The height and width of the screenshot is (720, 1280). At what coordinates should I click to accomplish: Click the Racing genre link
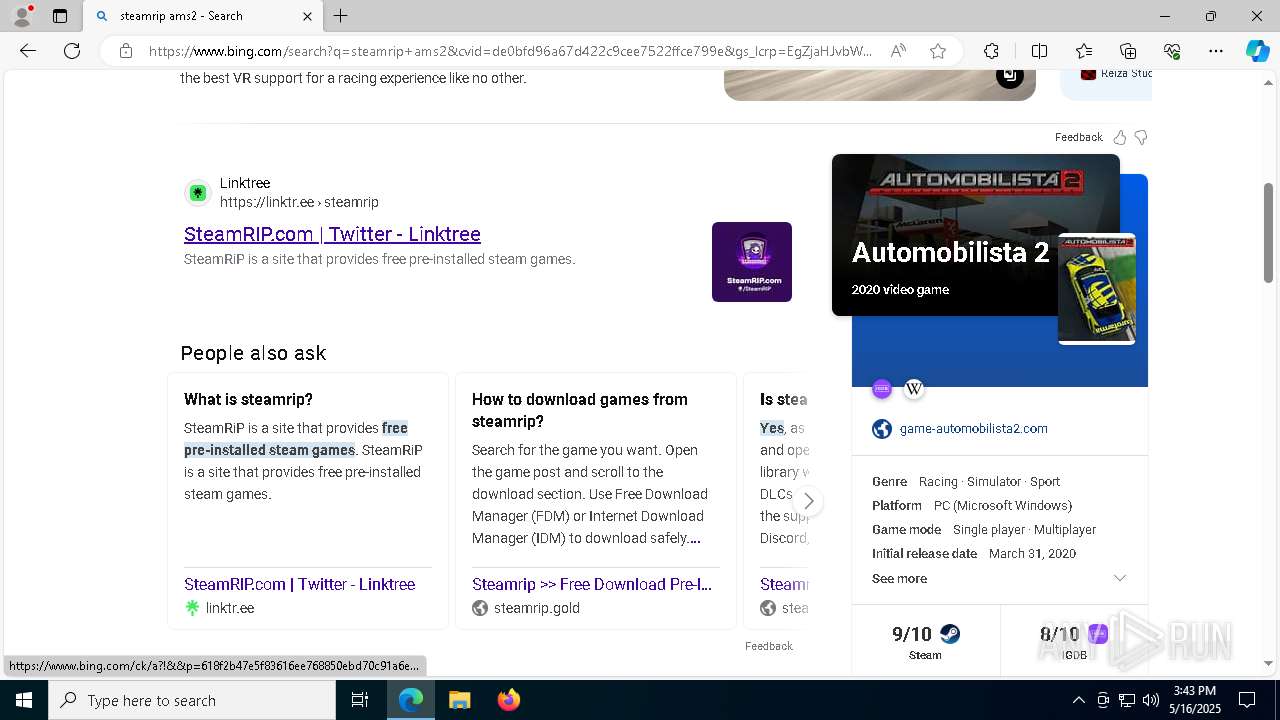[938, 481]
